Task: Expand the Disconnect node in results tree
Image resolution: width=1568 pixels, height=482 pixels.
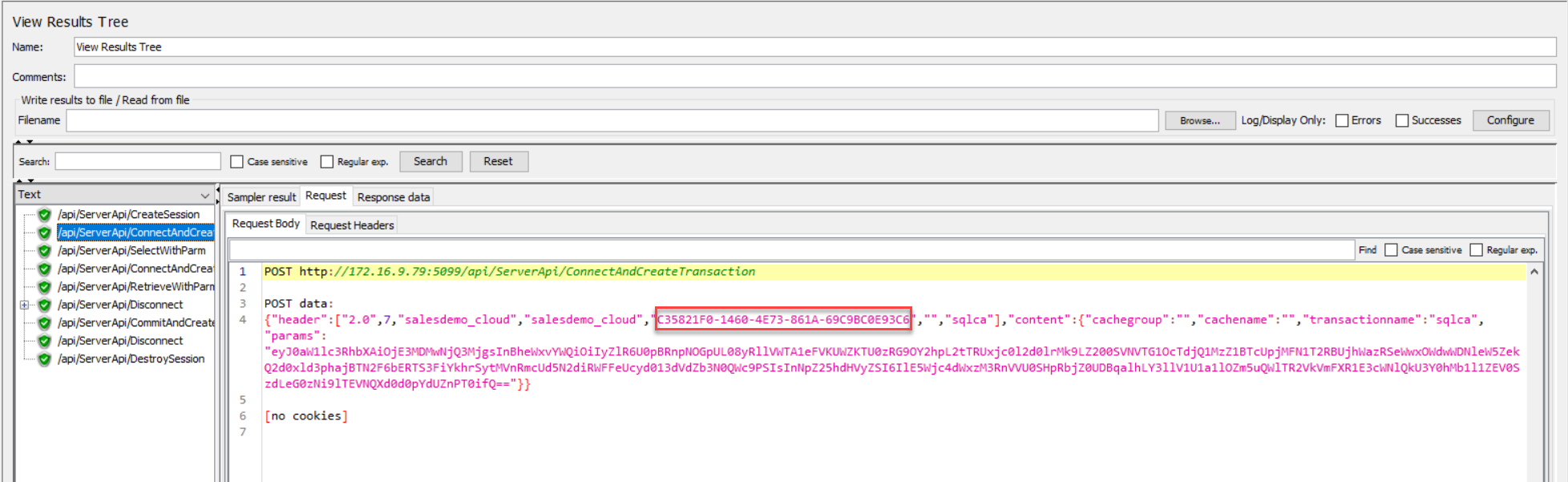Action: click(x=24, y=305)
